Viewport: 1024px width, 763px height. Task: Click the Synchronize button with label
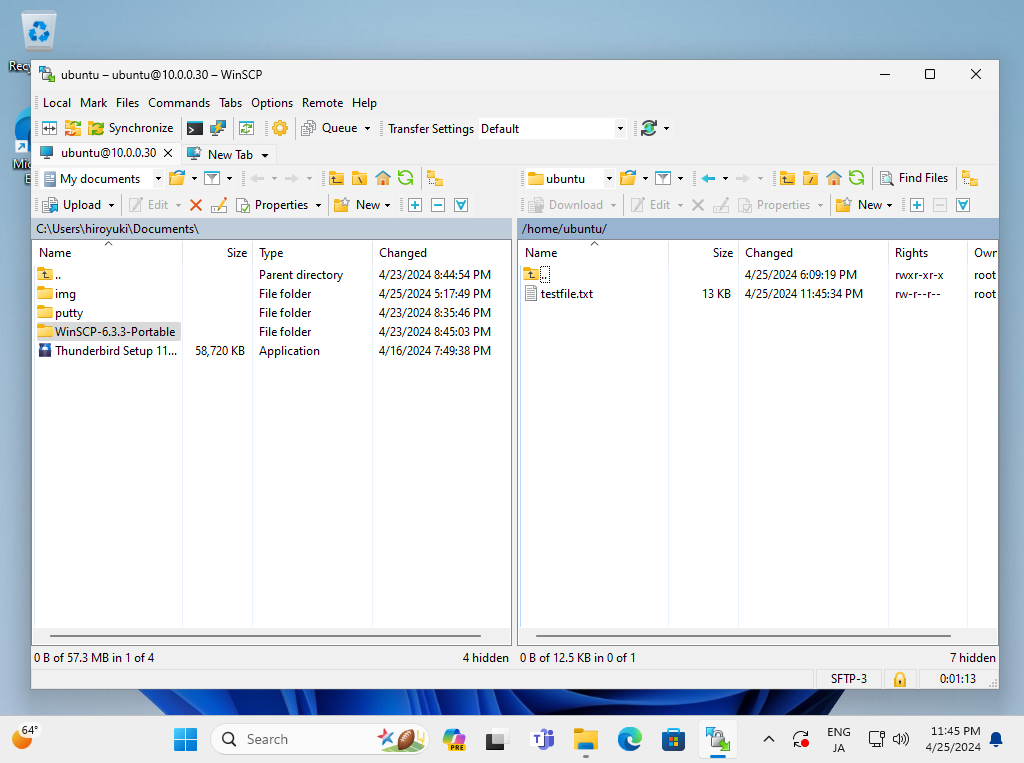(131, 128)
